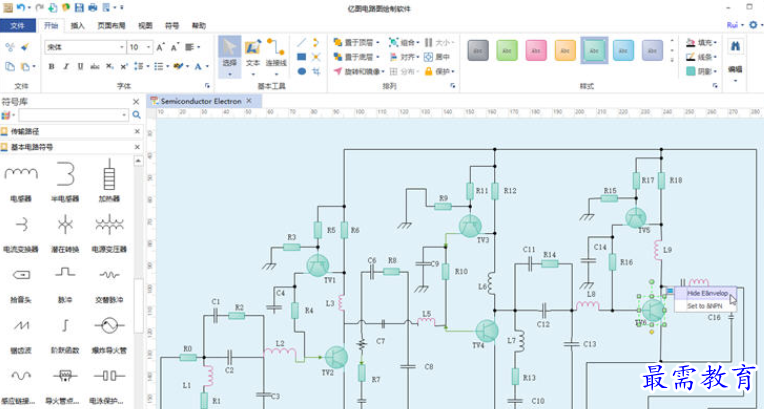Viewport: 764px width, 409px height.
Task: Apply the orange Abc style swatch
Action: 565,51
